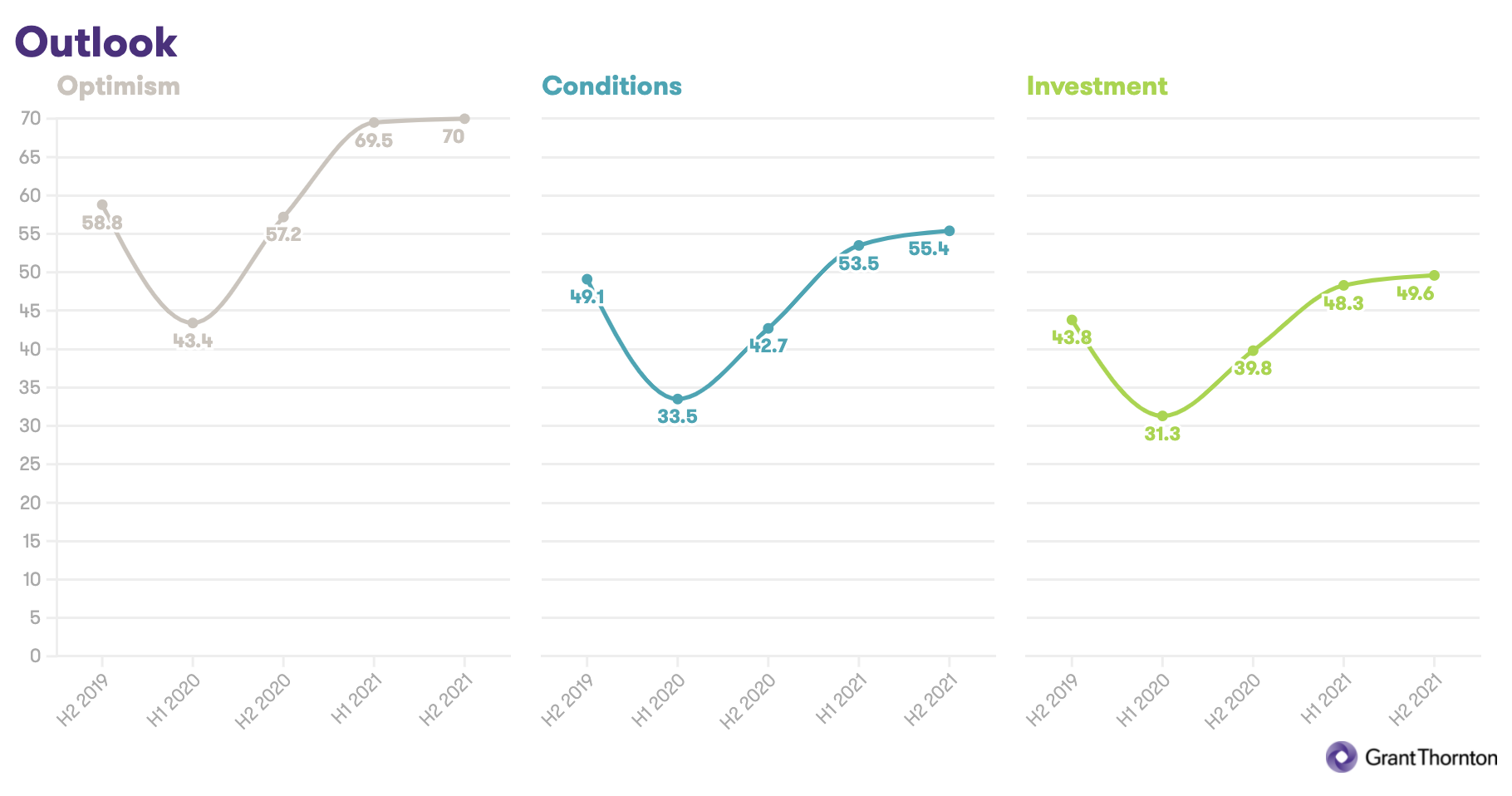This screenshot has width=1512, height=796.
Task: Select the Optimism chart title
Action: point(119,86)
